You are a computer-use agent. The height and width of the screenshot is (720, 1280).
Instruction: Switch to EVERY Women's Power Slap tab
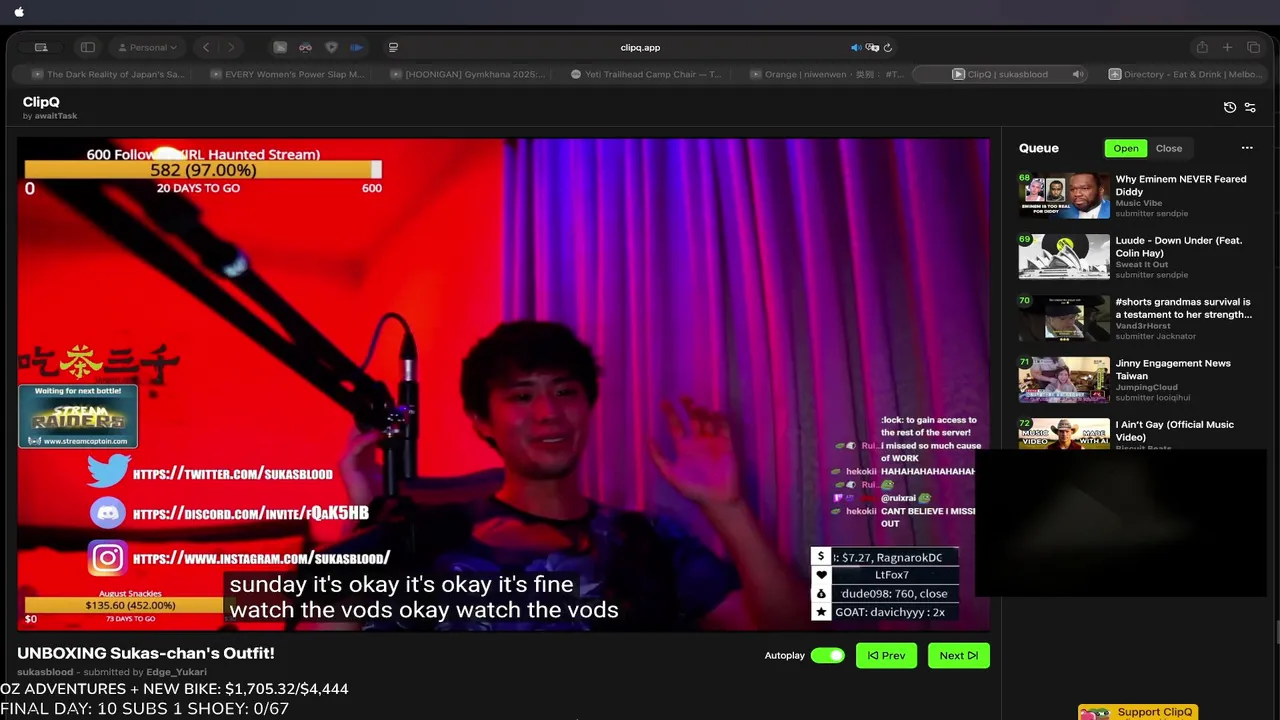(x=287, y=74)
